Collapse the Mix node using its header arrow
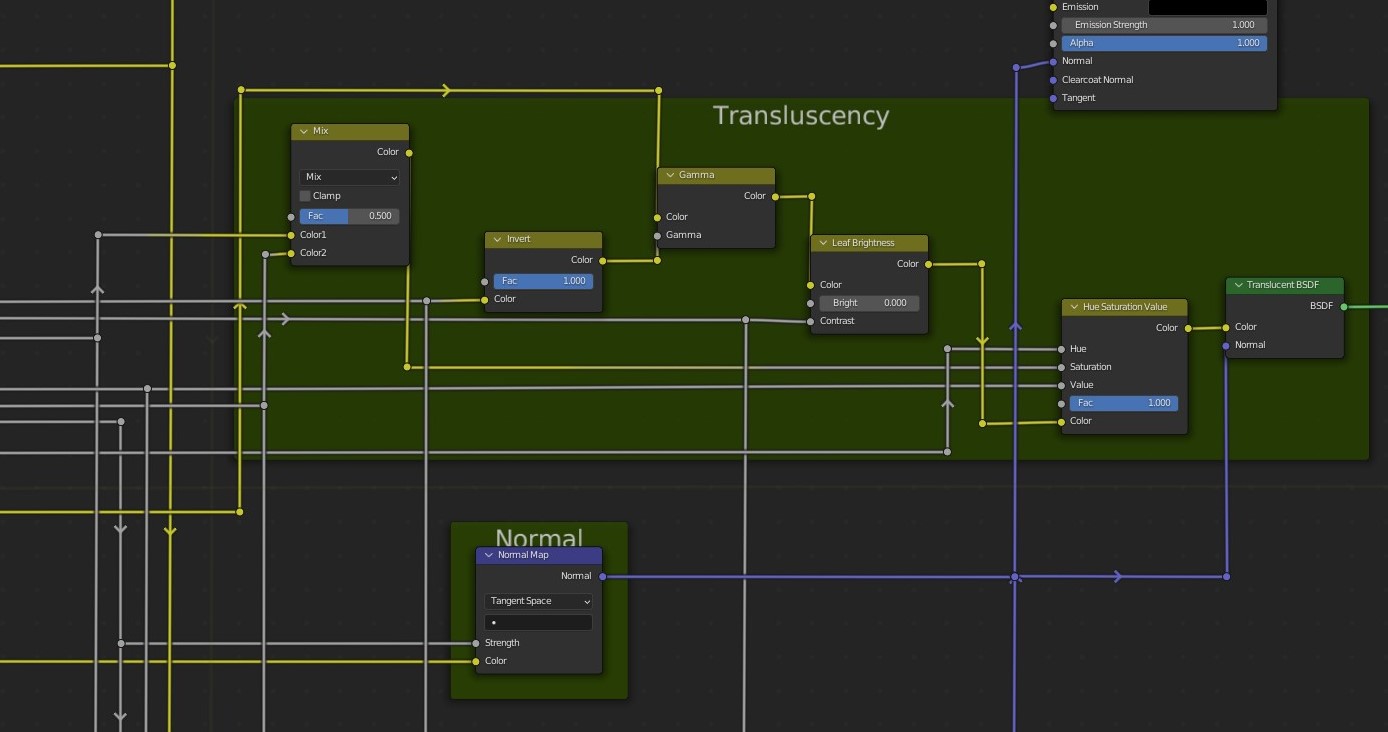This screenshot has width=1388, height=732. [x=304, y=131]
